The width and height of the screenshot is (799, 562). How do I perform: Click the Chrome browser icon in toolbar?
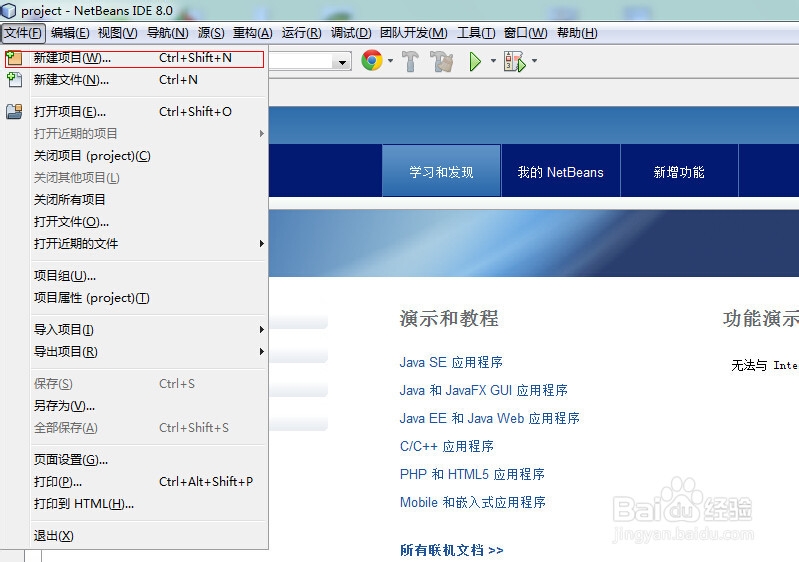(372, 61)
